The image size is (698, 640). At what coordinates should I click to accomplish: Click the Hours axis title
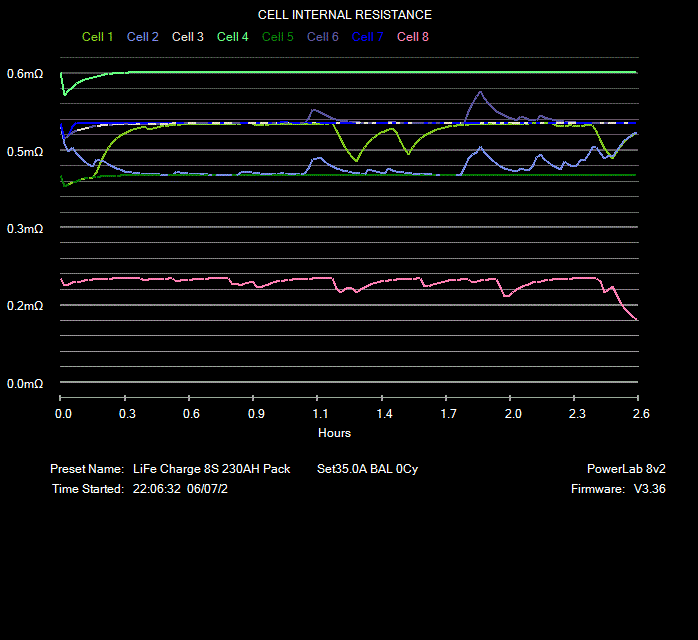[x=334, y=433]
